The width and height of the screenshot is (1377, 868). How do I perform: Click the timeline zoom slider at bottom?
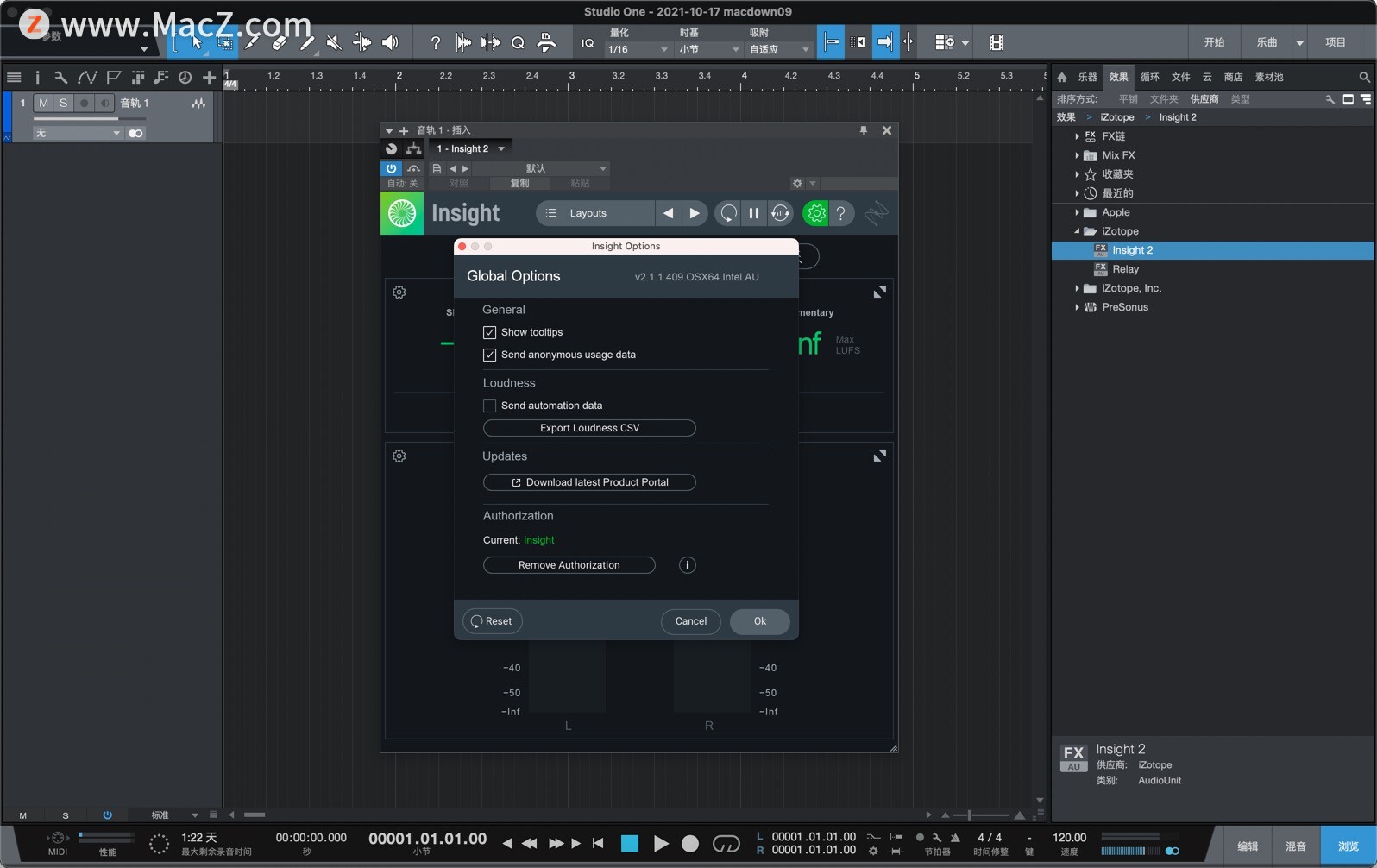982,815
